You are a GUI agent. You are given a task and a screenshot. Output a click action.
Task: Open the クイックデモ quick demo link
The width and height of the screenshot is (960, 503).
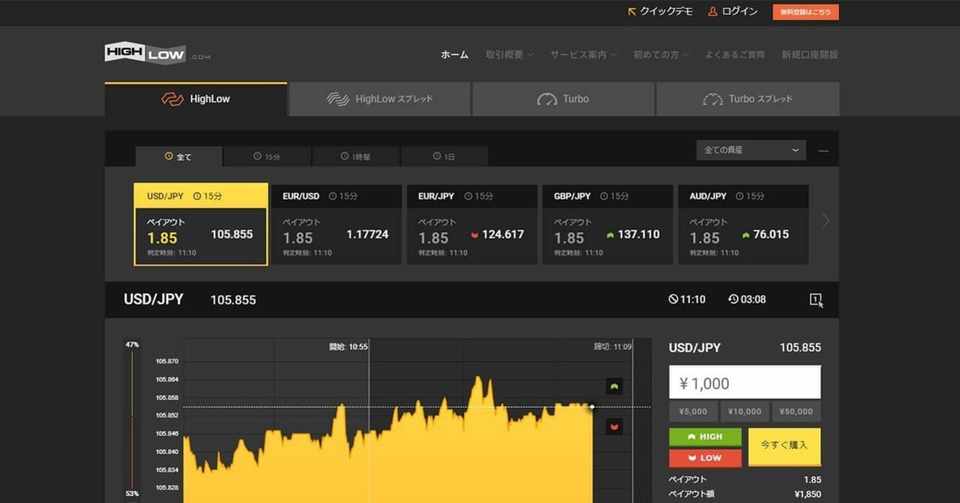point(660,11)
